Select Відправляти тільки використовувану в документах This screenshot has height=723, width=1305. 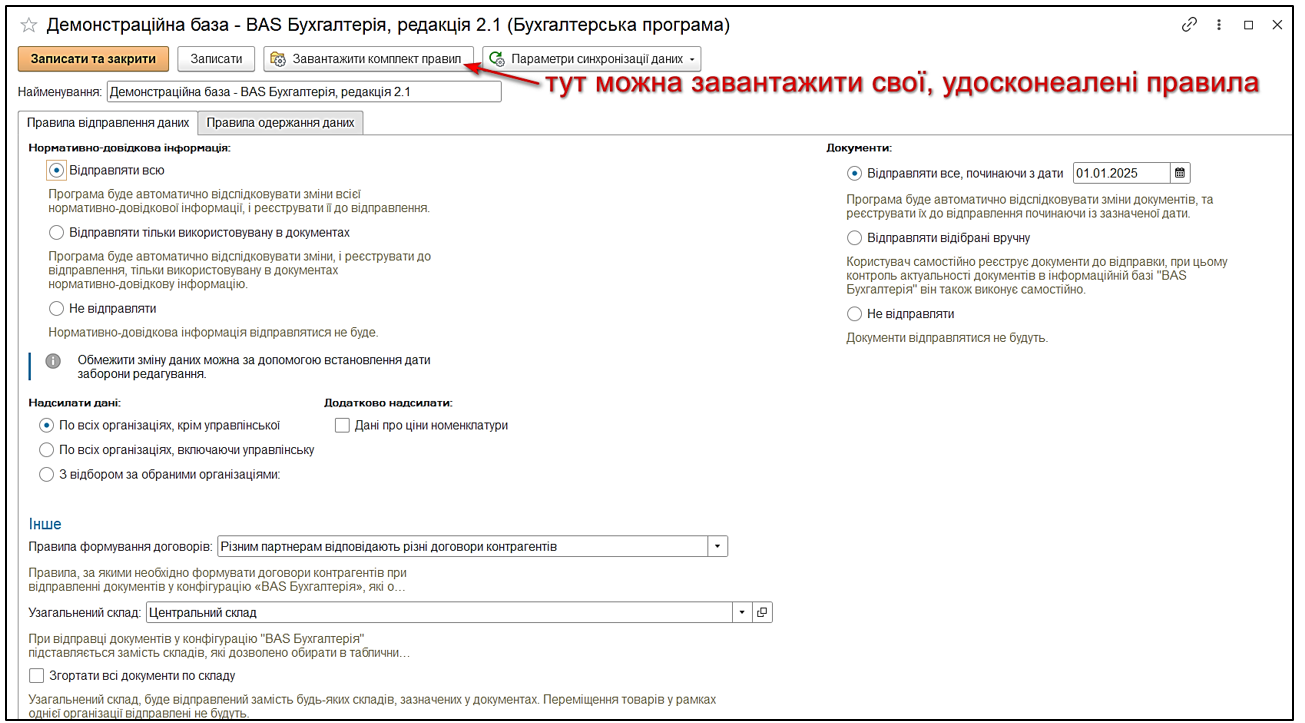click(x=57, y=233)
